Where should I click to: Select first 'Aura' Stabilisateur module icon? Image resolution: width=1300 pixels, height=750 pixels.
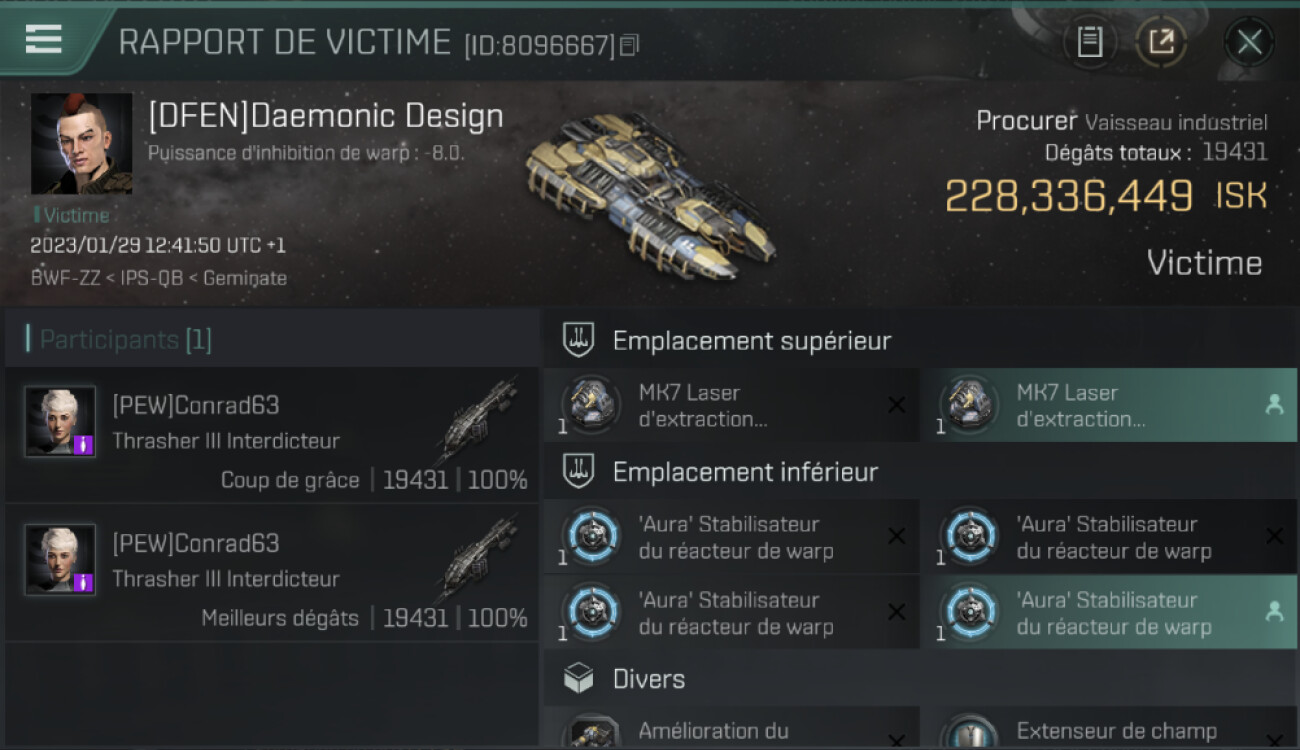(591, 536)
